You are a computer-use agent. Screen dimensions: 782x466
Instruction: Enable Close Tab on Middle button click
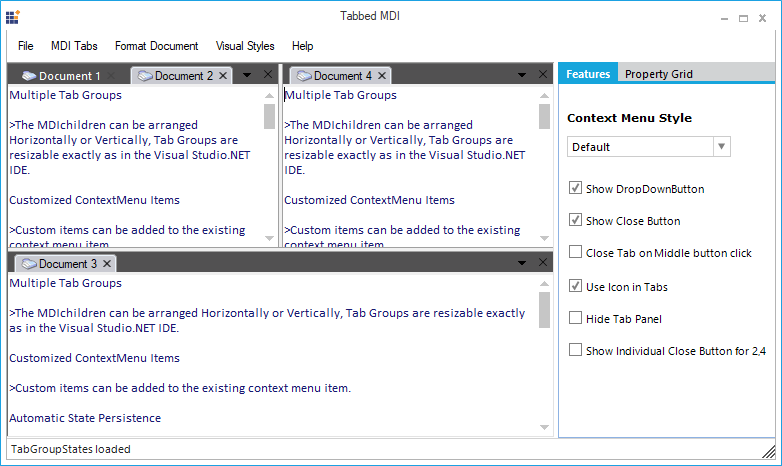576,252
